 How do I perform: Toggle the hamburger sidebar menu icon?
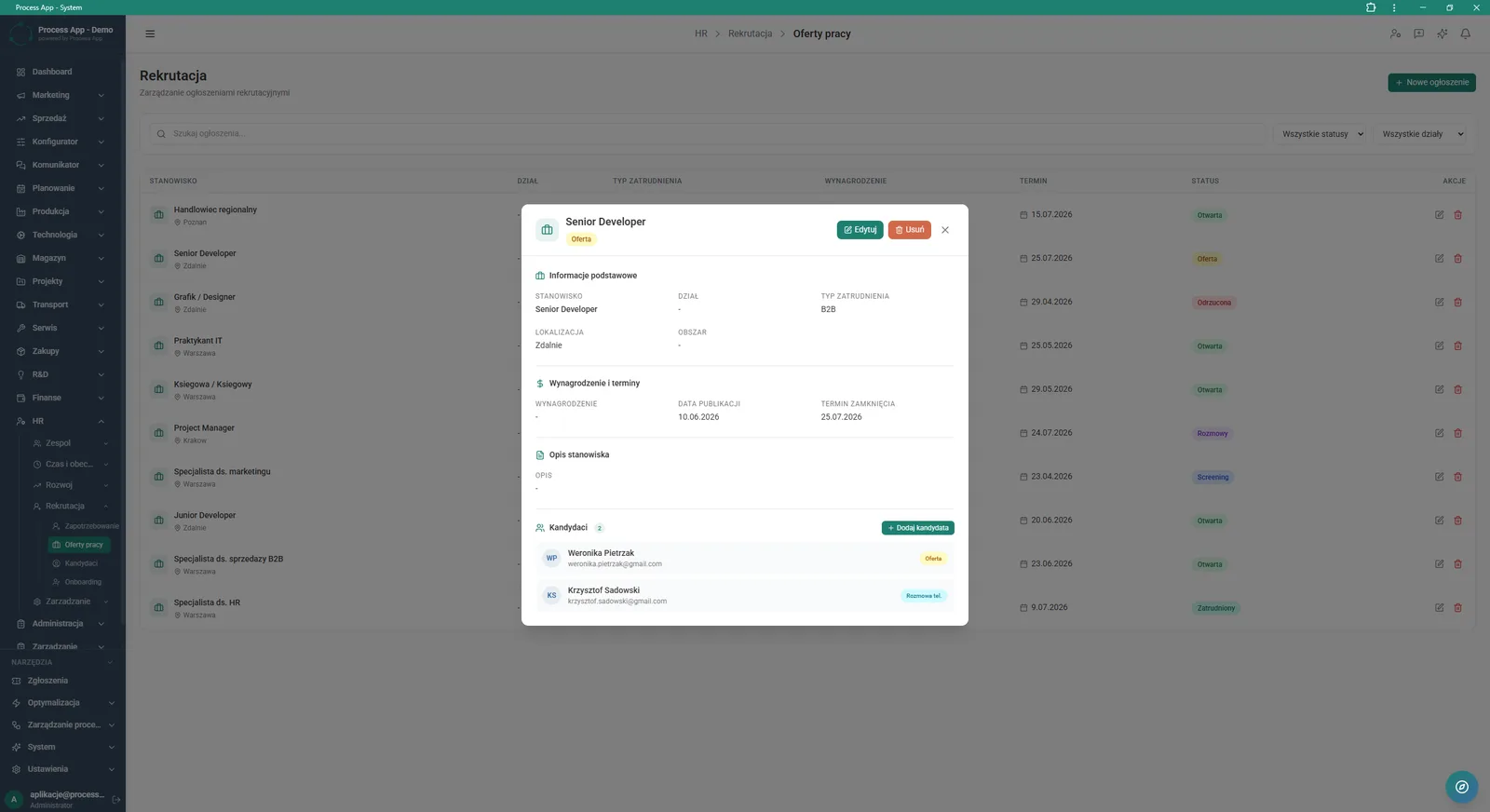150,34
